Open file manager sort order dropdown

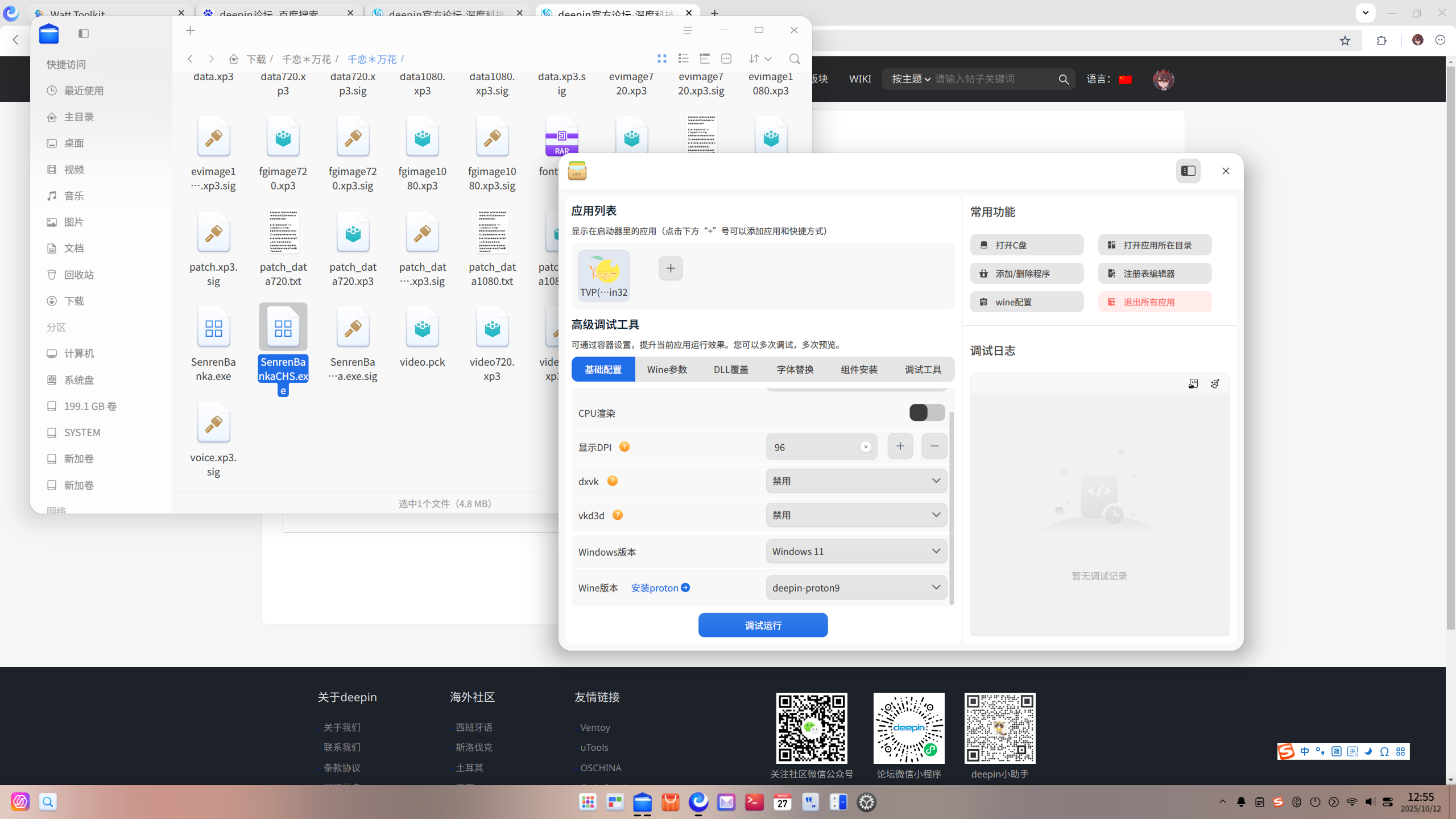[760, 59]
